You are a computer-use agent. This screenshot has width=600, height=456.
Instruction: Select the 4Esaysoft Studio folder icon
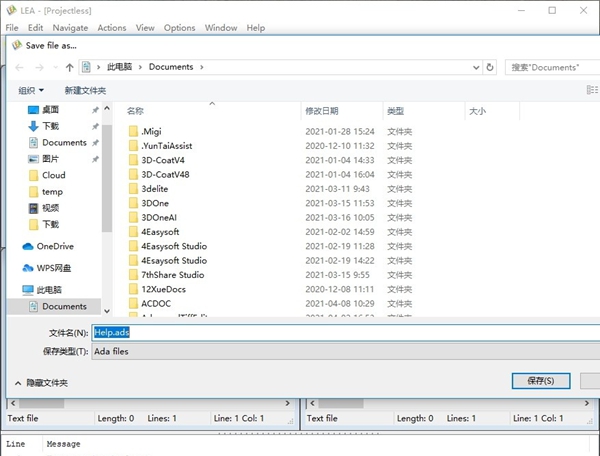click(x=133, y=261)
